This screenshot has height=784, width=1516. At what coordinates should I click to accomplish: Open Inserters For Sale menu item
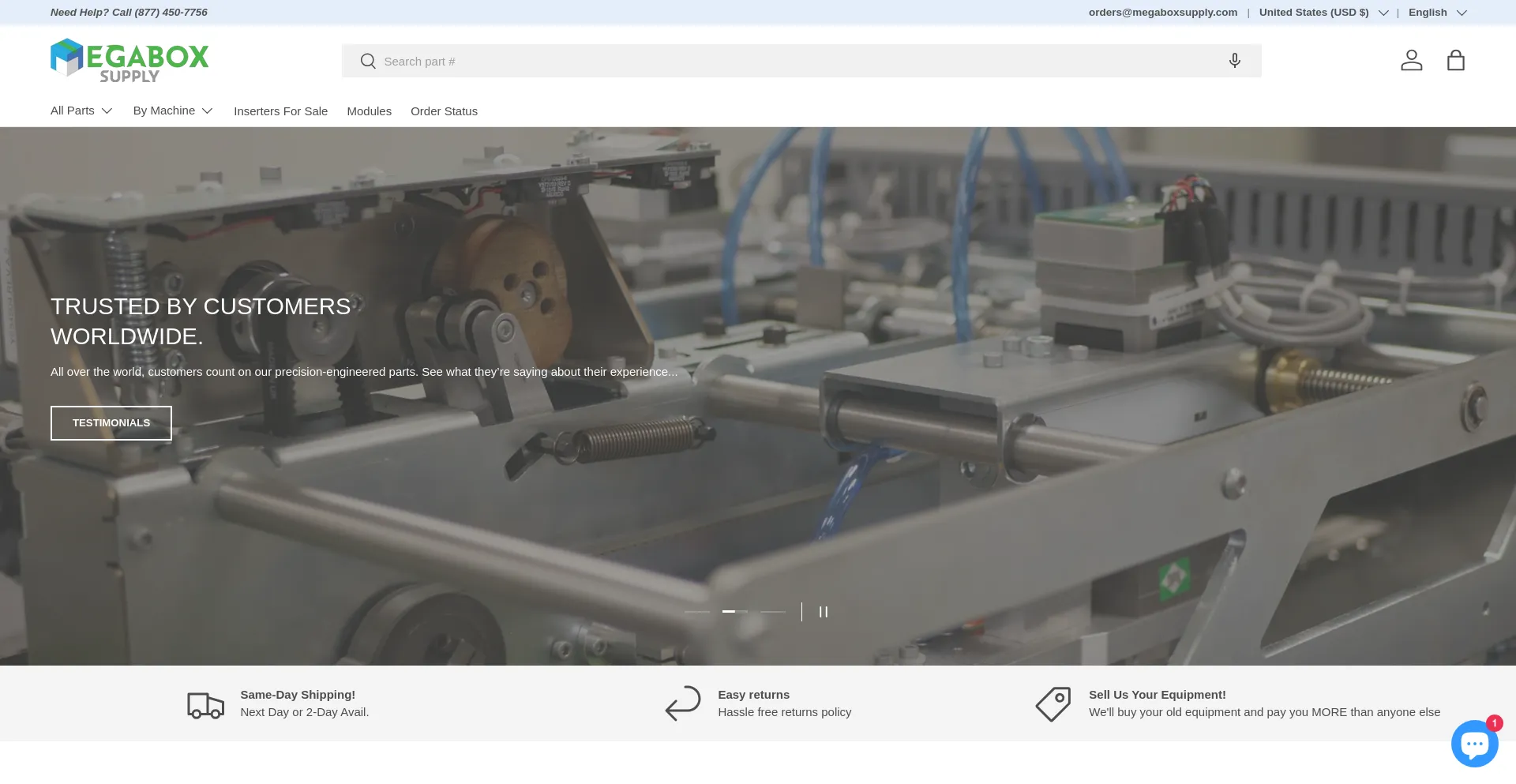tap(280, 111)
